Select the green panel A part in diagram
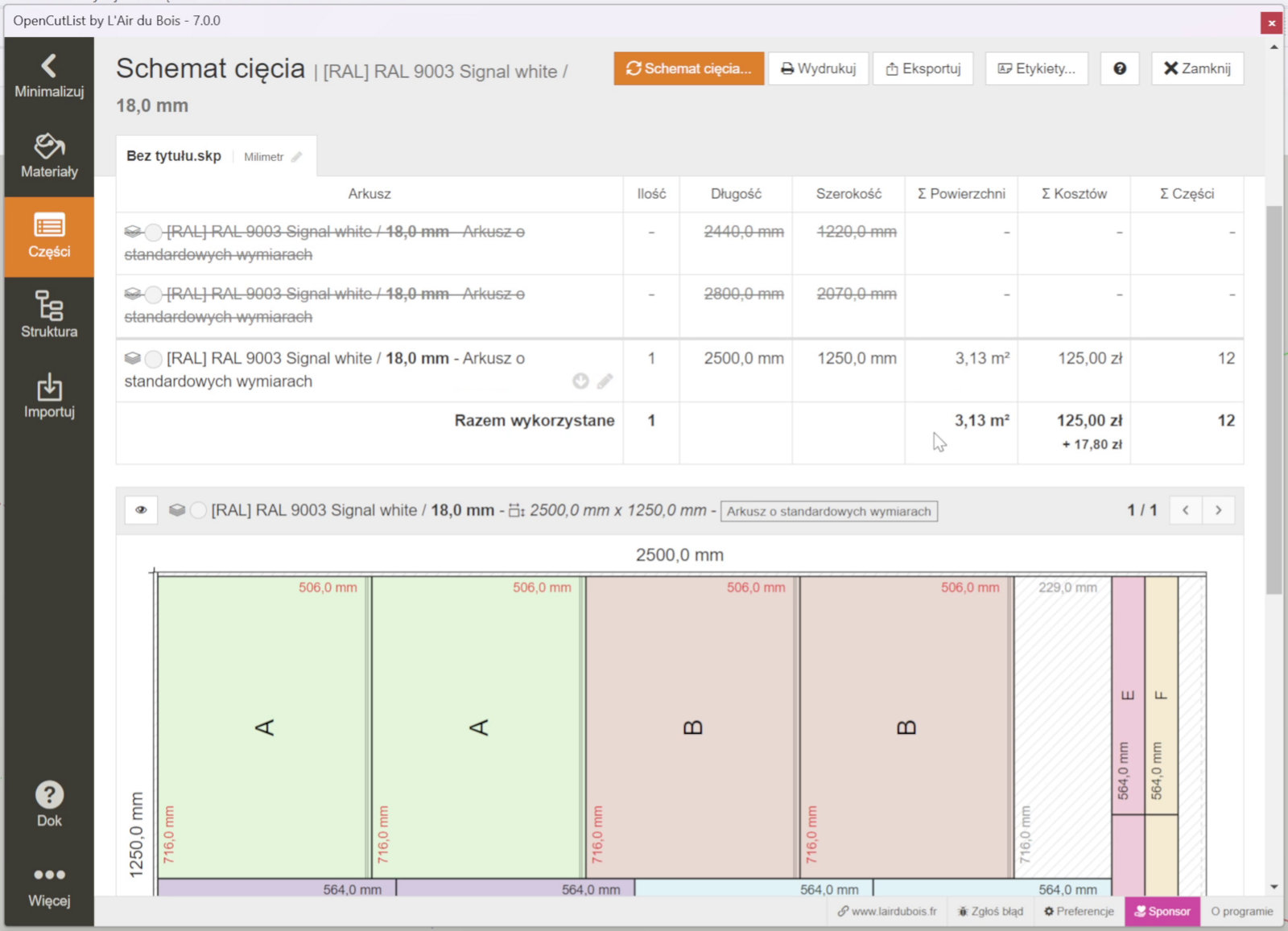 tap(264, 727)
